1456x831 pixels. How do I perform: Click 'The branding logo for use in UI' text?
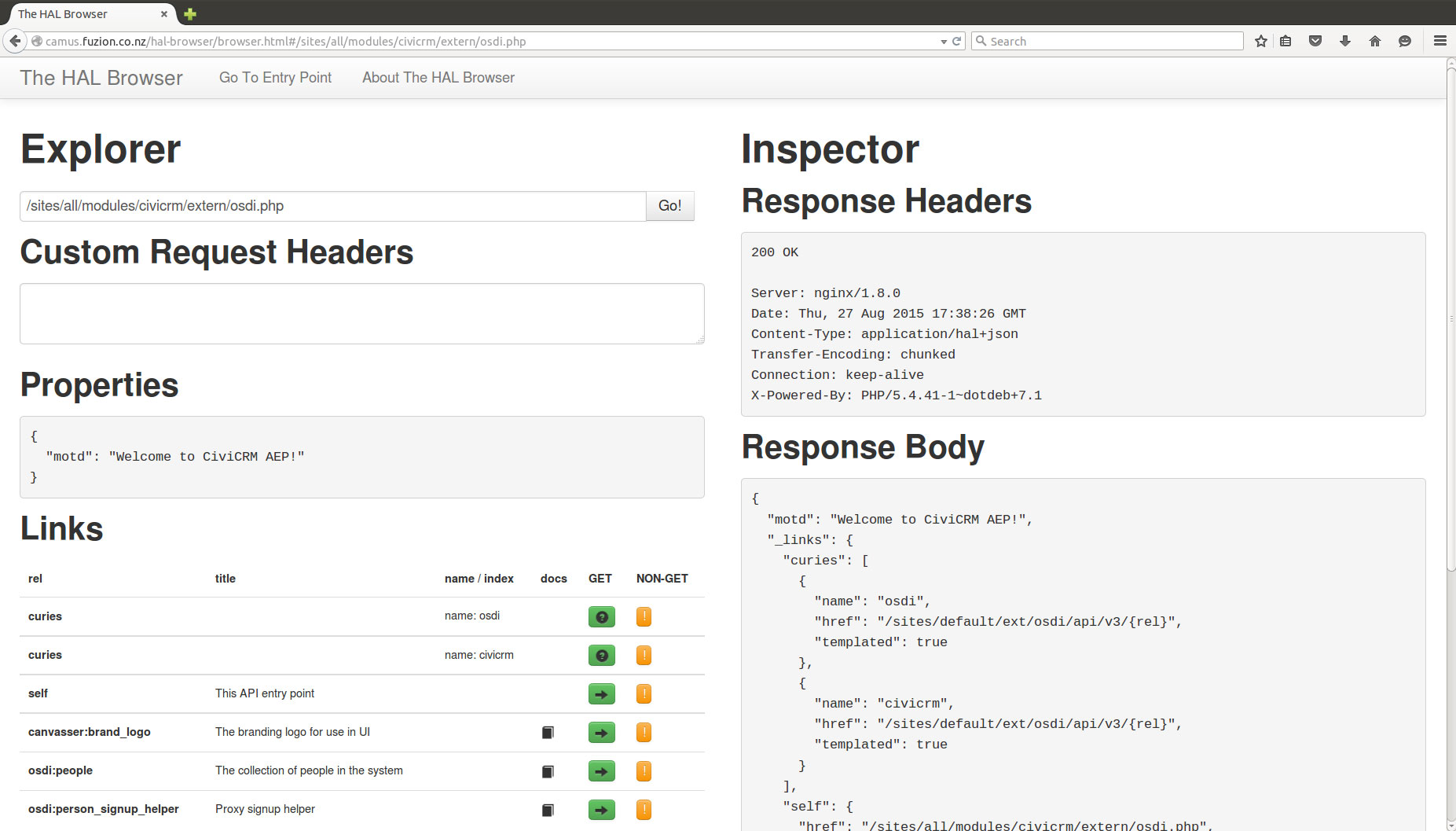(292, 732)
